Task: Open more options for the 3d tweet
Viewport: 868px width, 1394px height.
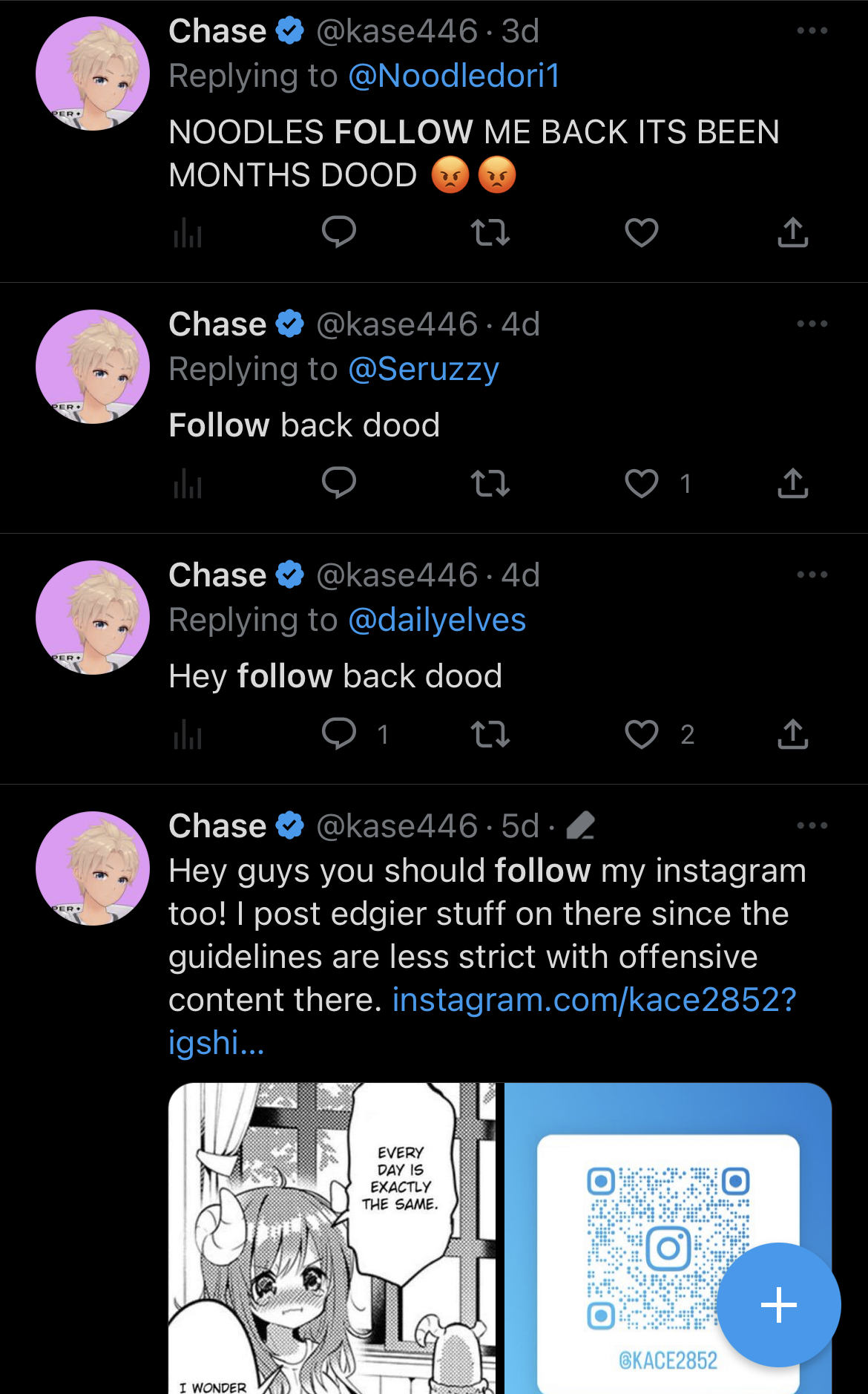Action: (x=812, y=30)
